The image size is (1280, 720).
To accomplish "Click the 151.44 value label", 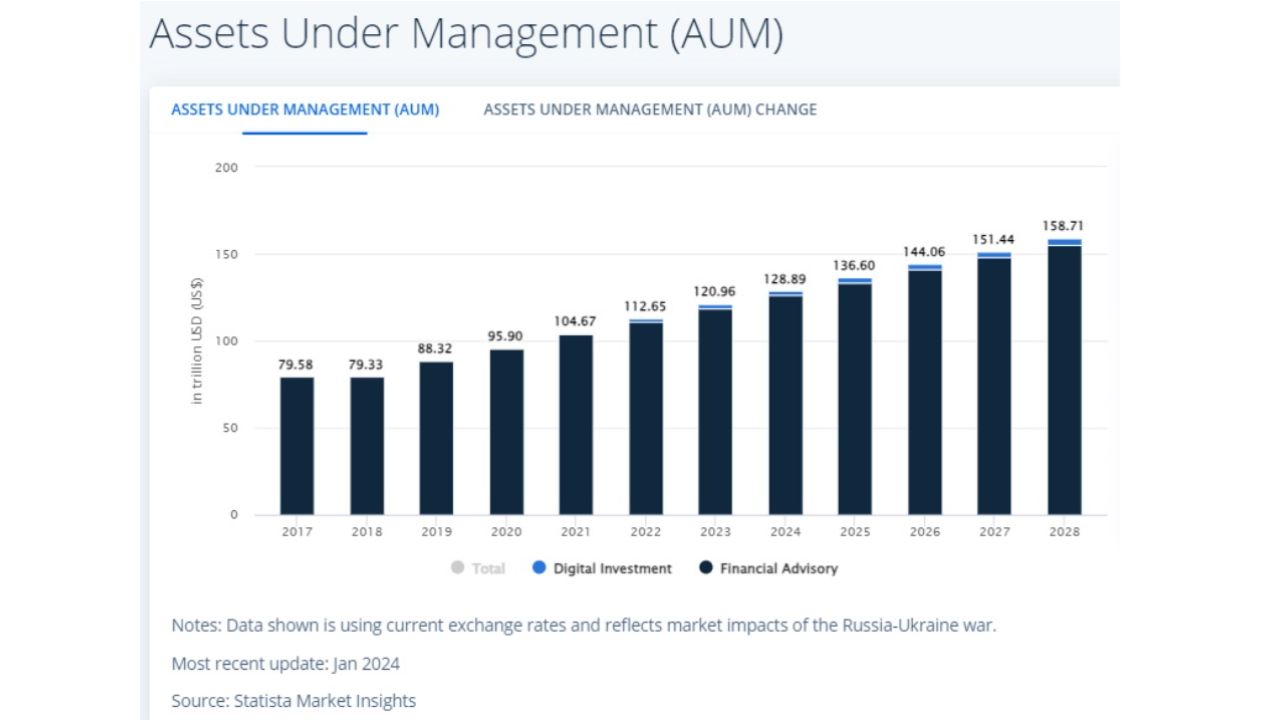I will click(994, 240).
